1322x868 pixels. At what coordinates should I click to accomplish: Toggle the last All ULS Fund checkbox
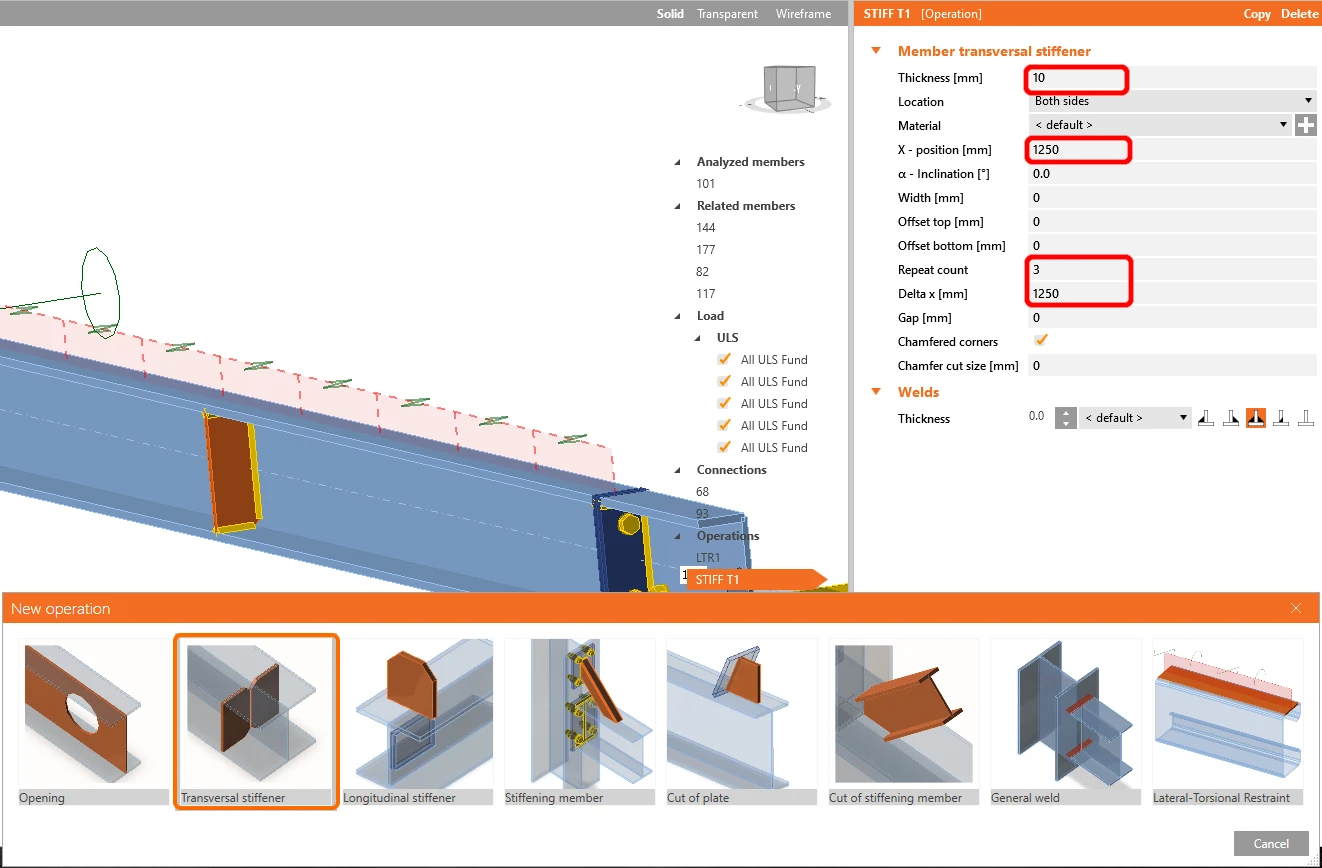(x=724, y=447)
